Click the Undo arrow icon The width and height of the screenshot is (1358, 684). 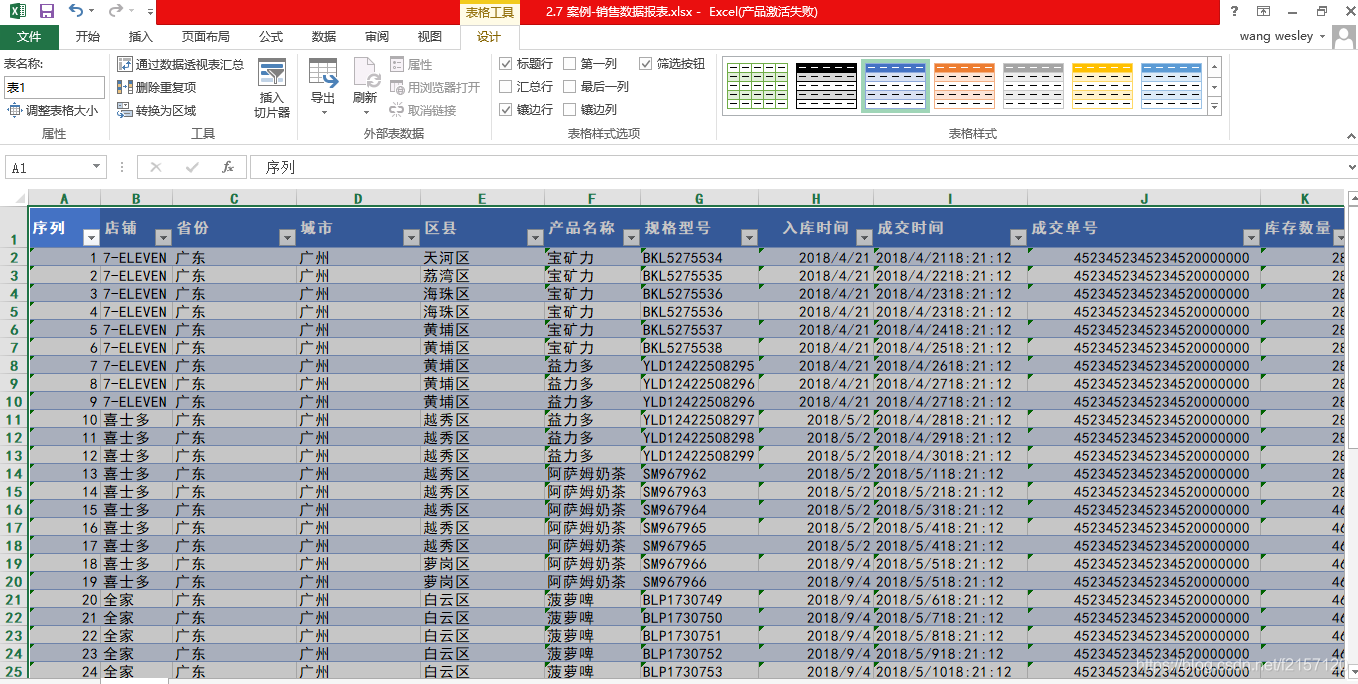coord(76,11)
